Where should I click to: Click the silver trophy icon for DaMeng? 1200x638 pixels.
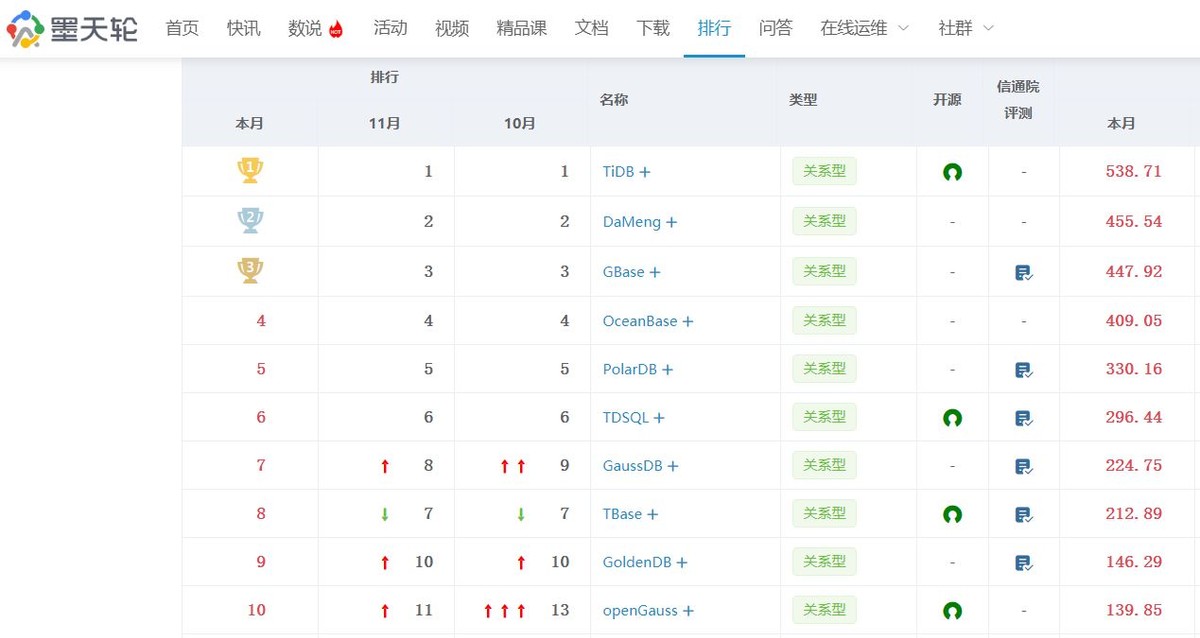click(x=249, y=219)
